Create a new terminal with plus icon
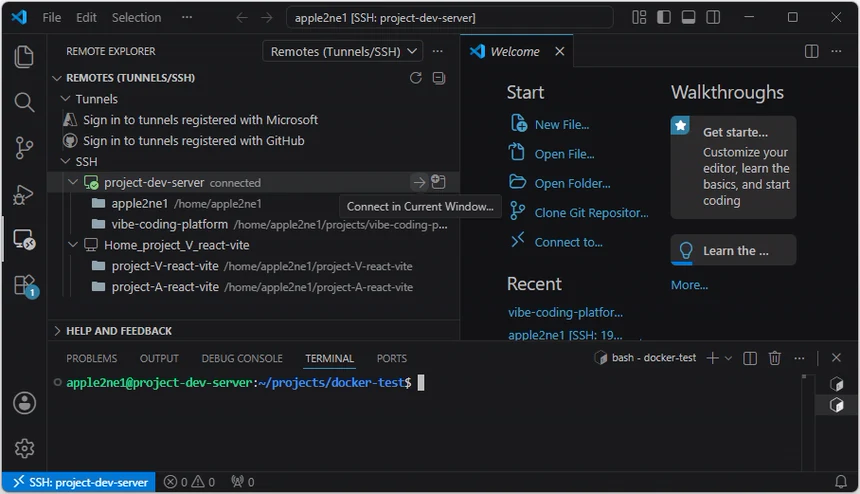 point(712,358)
